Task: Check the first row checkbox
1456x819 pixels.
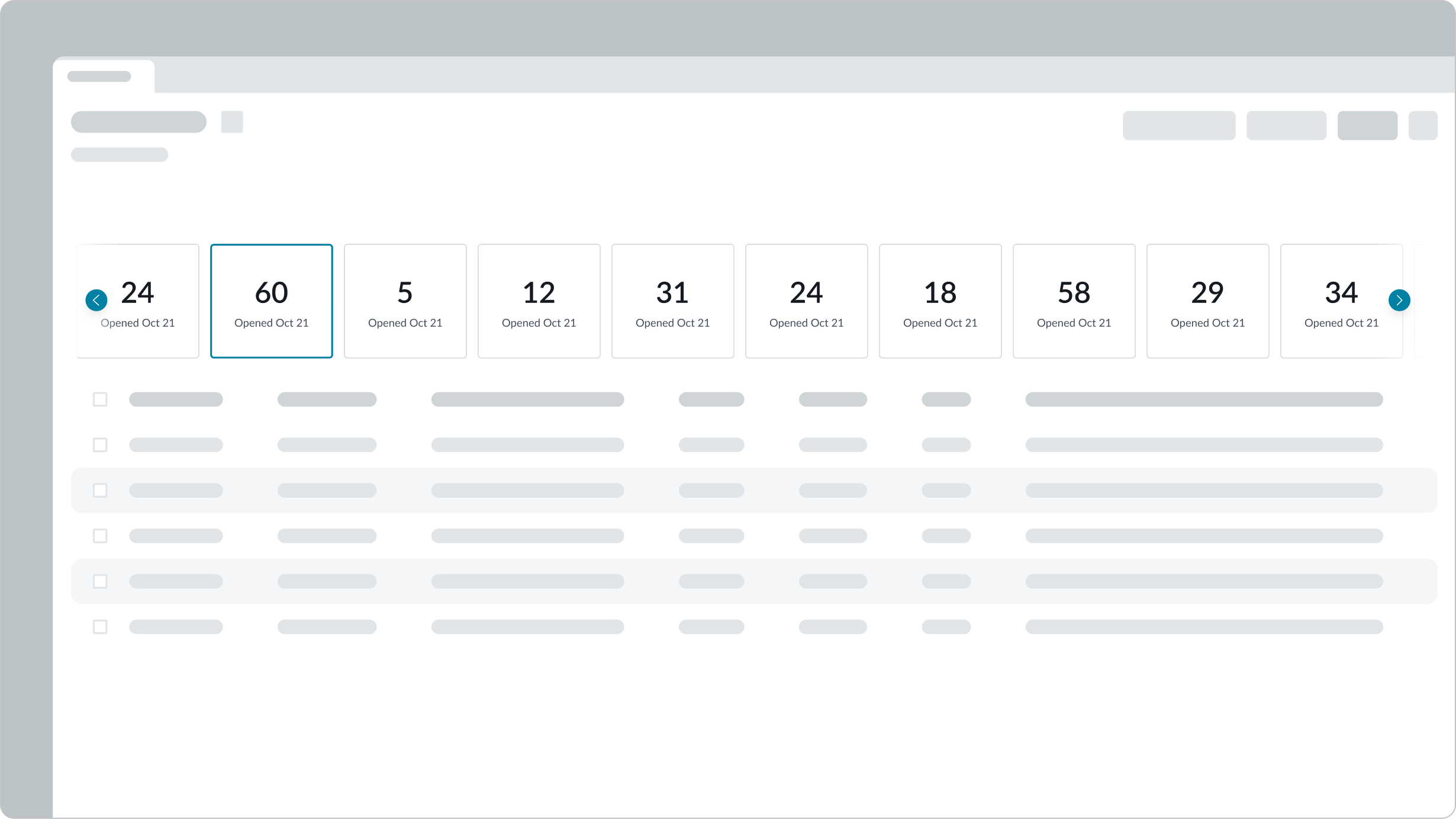Action: click(100, 399)
